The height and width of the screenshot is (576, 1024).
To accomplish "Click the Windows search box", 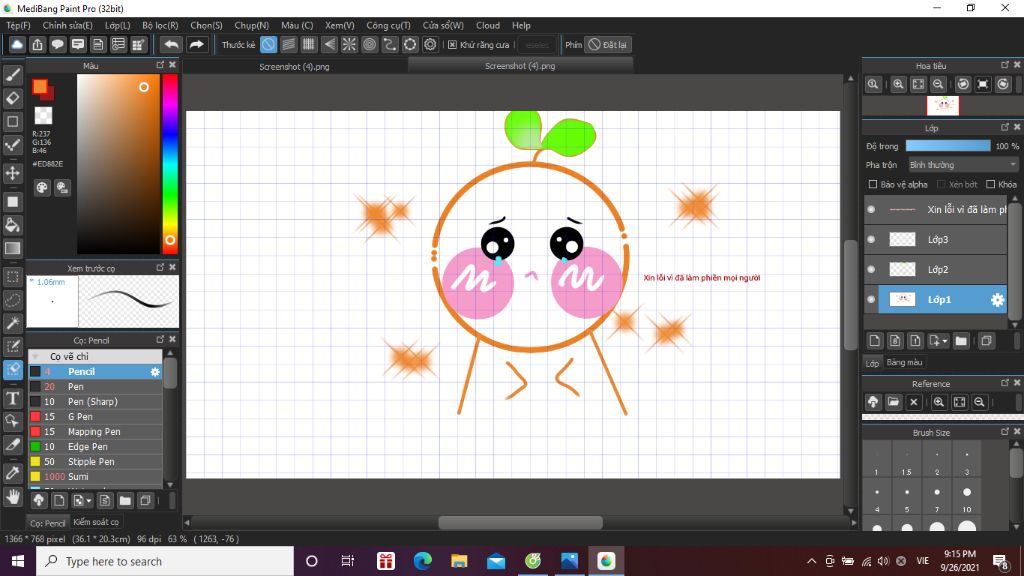I will point(165,561).
